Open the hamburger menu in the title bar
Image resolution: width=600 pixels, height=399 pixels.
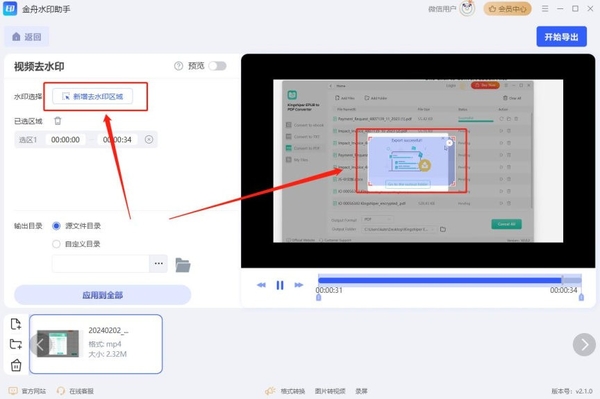click(x=545, y=8)
